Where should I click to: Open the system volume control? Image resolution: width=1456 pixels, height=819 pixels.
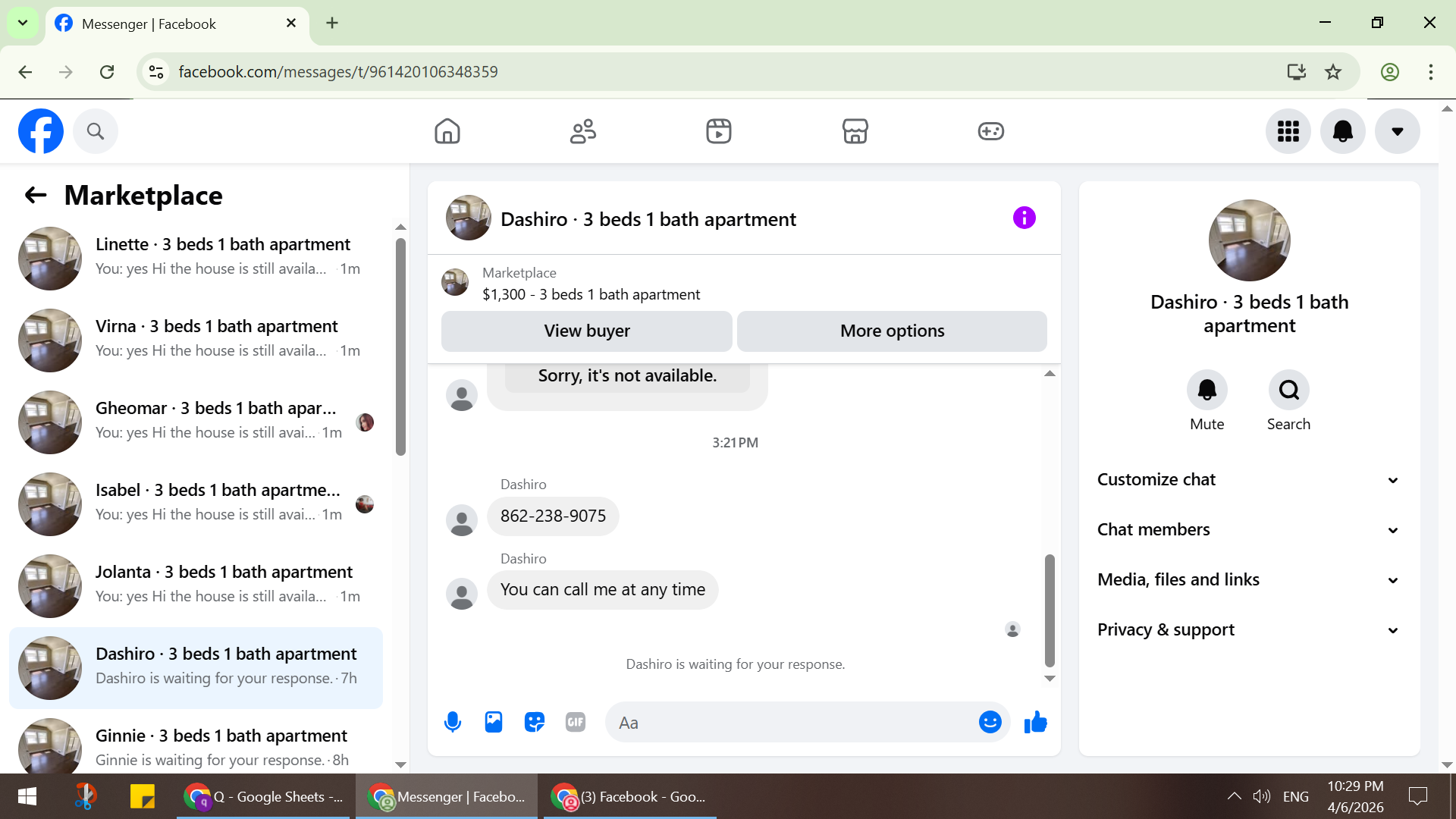1261,796
